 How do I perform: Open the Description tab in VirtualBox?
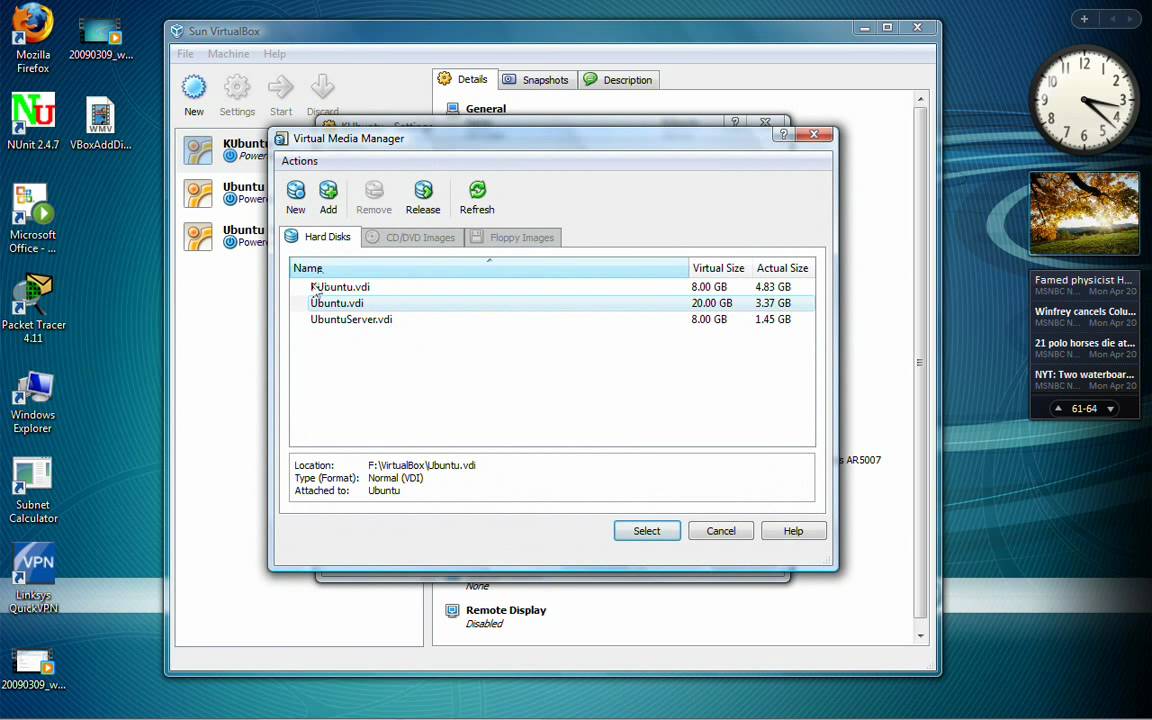click(619, 80)
